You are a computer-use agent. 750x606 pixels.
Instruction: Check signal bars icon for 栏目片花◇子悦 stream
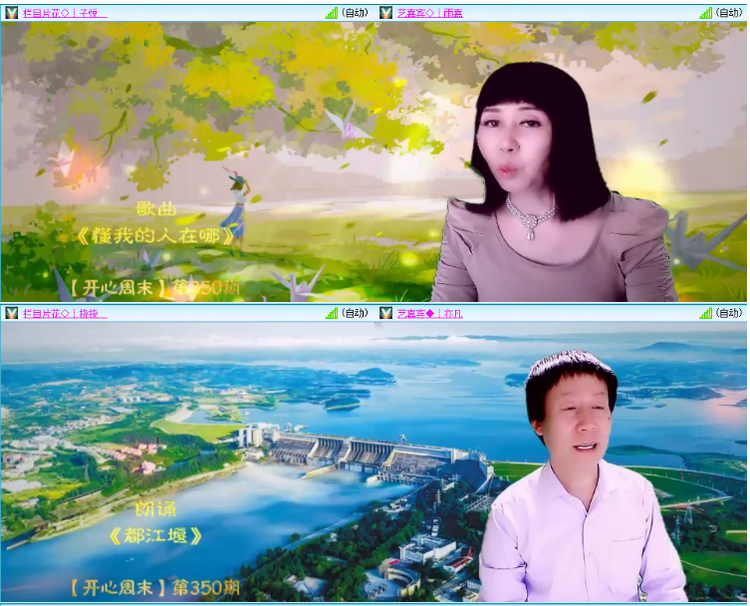click(331, 13)
